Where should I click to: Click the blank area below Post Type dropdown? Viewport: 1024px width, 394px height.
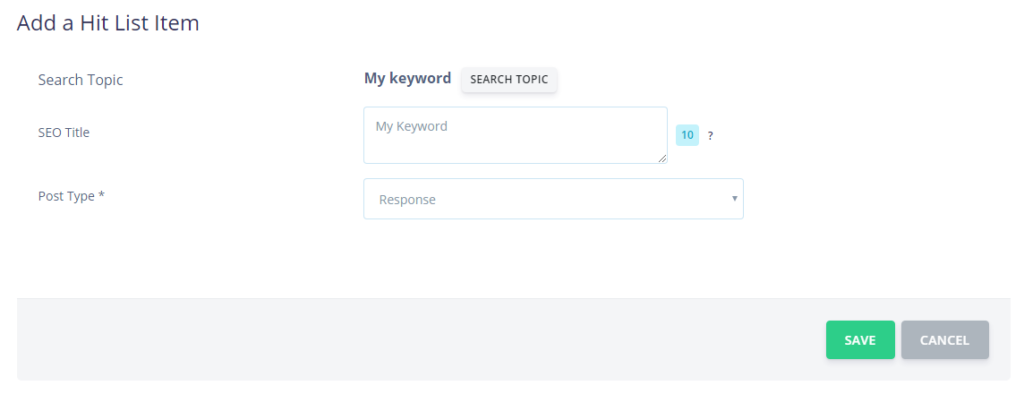[553, 258]
